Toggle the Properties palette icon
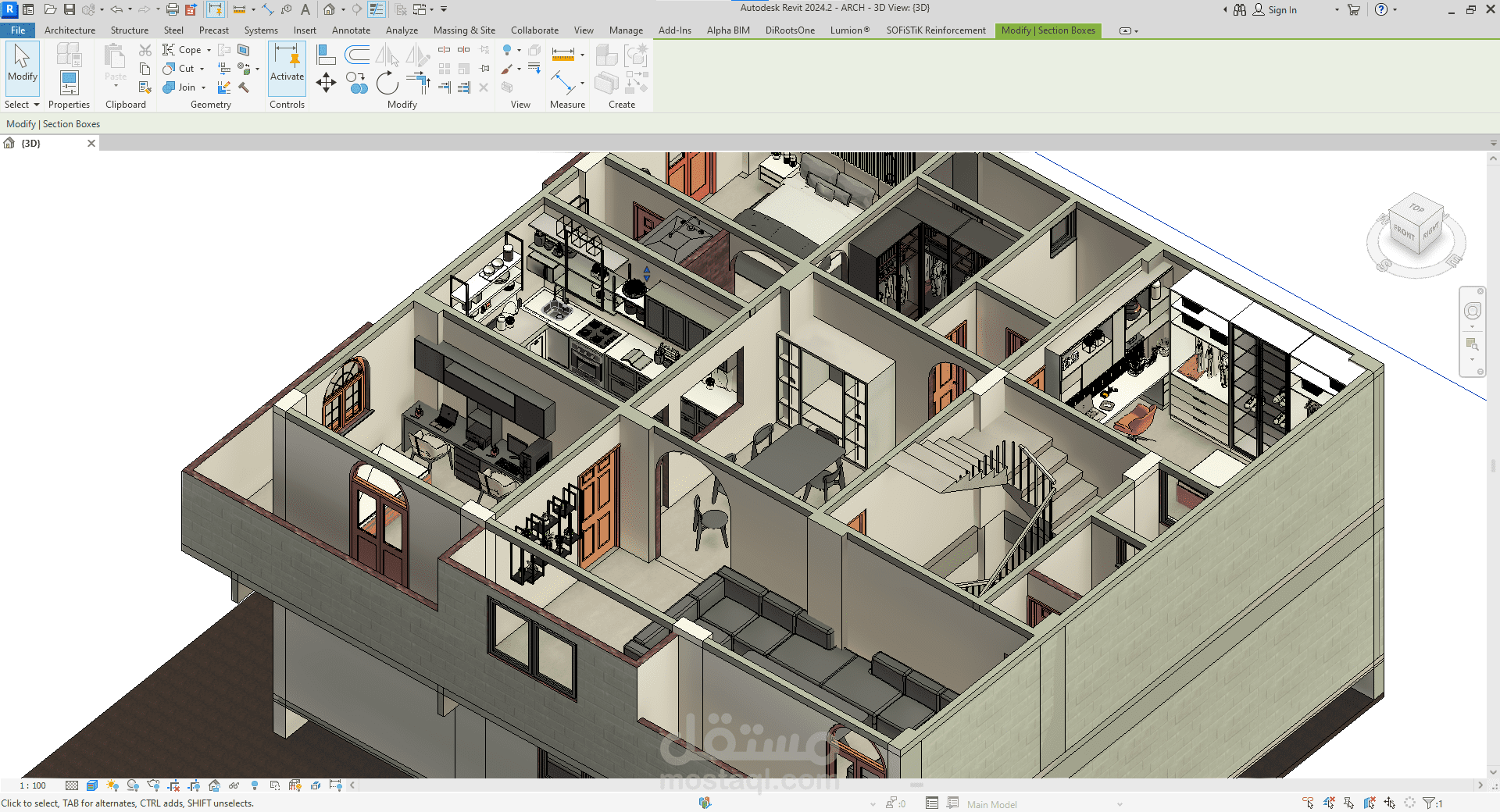The height and width of the screenshot is (812, 1500). click(69, 83)
